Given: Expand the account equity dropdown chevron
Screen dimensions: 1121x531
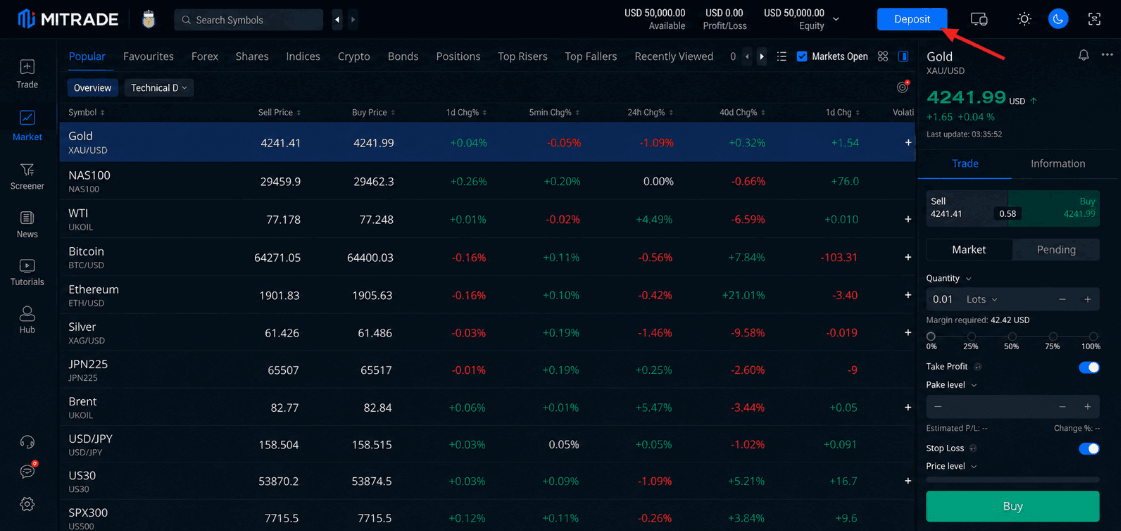Looking at the screenshot, I should (x=836, y=19).
